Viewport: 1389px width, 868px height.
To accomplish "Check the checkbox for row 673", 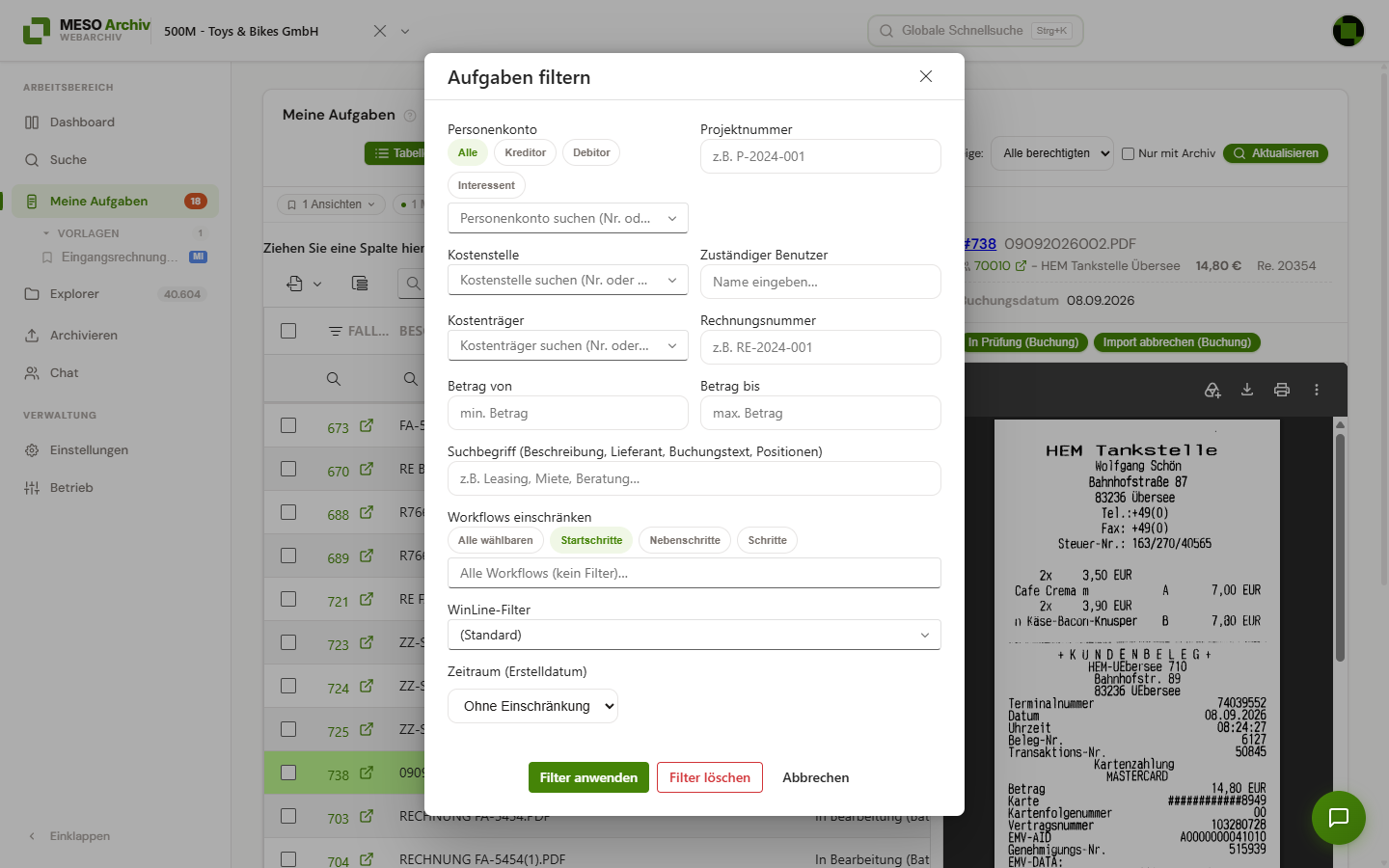I will click(288, 425).
